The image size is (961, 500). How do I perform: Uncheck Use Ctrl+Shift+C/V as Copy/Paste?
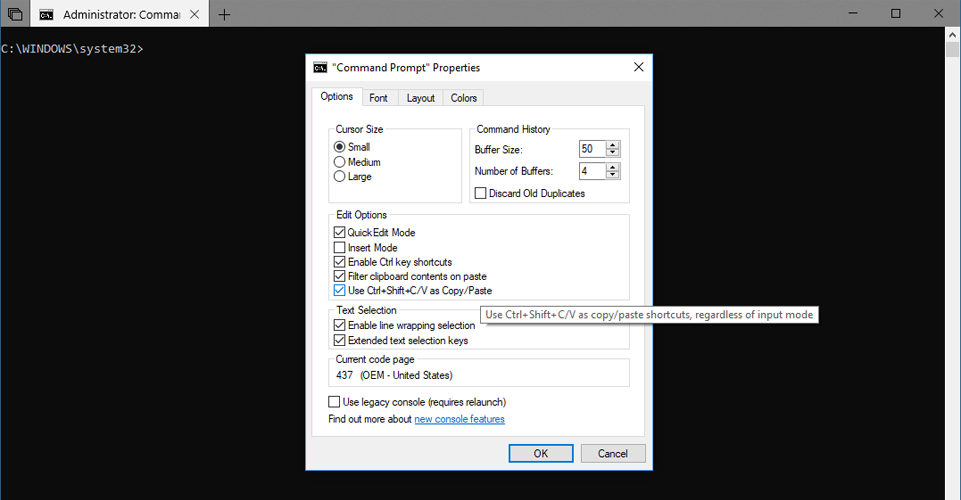pyautogui.click(x=340, y=290)
